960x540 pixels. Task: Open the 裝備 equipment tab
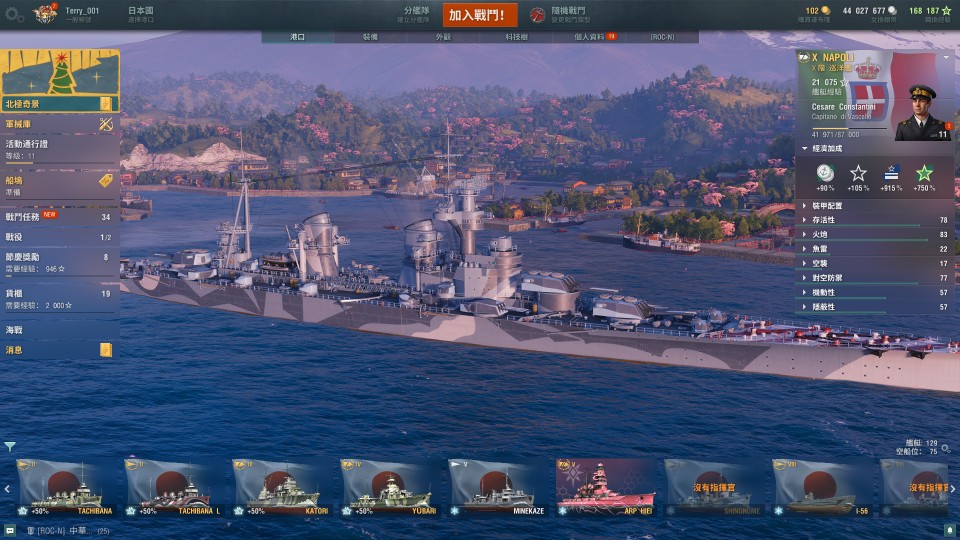[370, 37]
